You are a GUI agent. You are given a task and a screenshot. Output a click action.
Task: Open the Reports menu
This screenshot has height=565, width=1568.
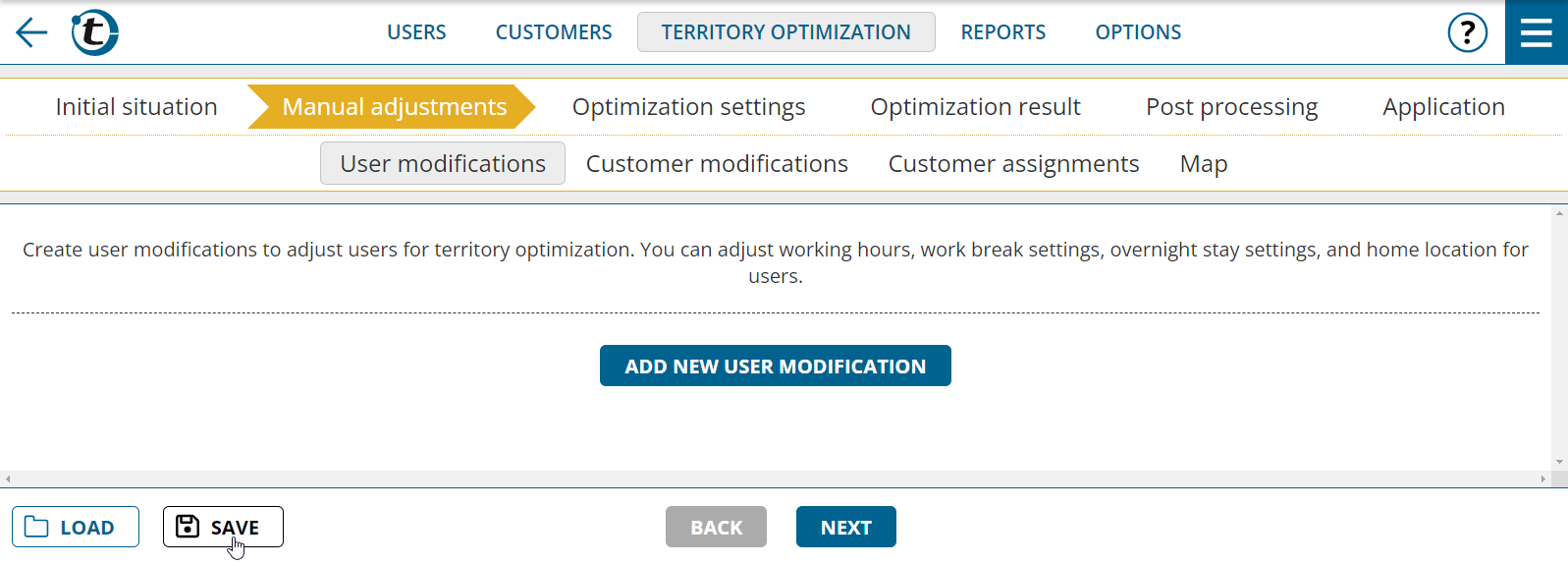pos(1003,32)
